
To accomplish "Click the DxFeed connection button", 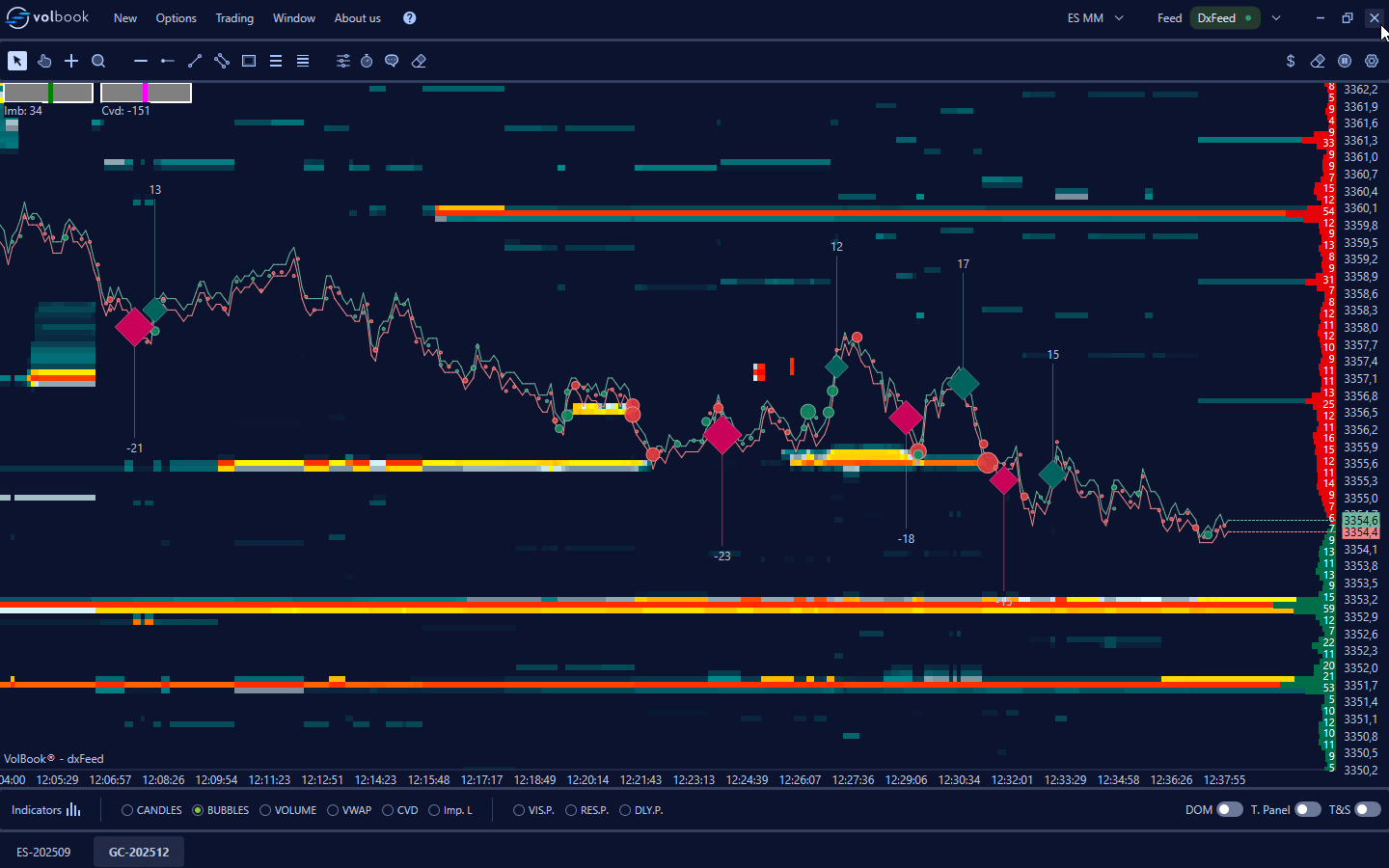I will tap(1224, 18).
